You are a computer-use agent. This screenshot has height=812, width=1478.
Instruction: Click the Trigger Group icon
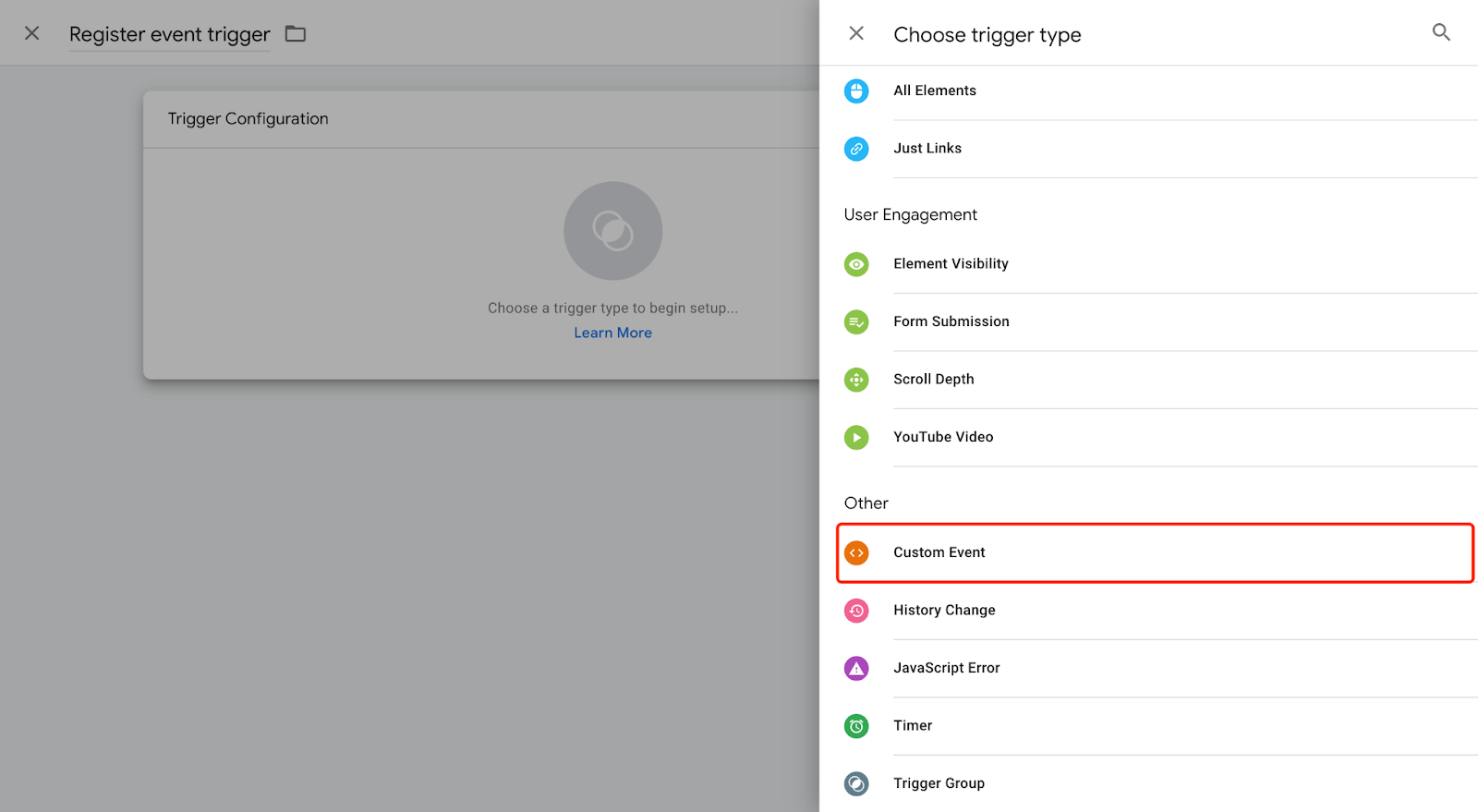point(856,783)
